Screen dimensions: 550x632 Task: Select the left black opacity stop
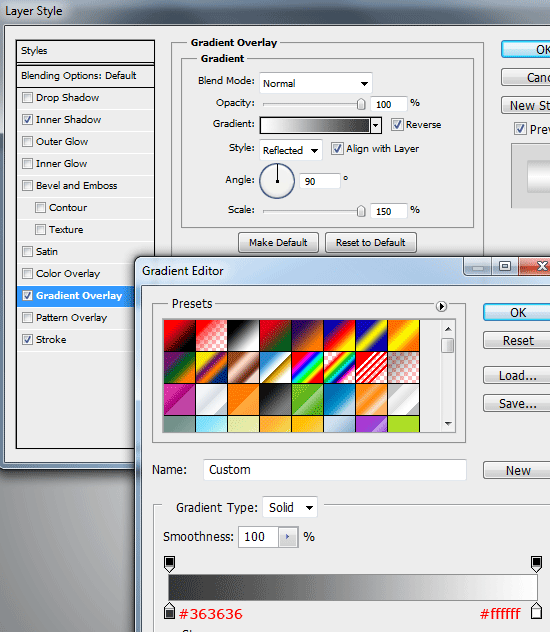170,563
